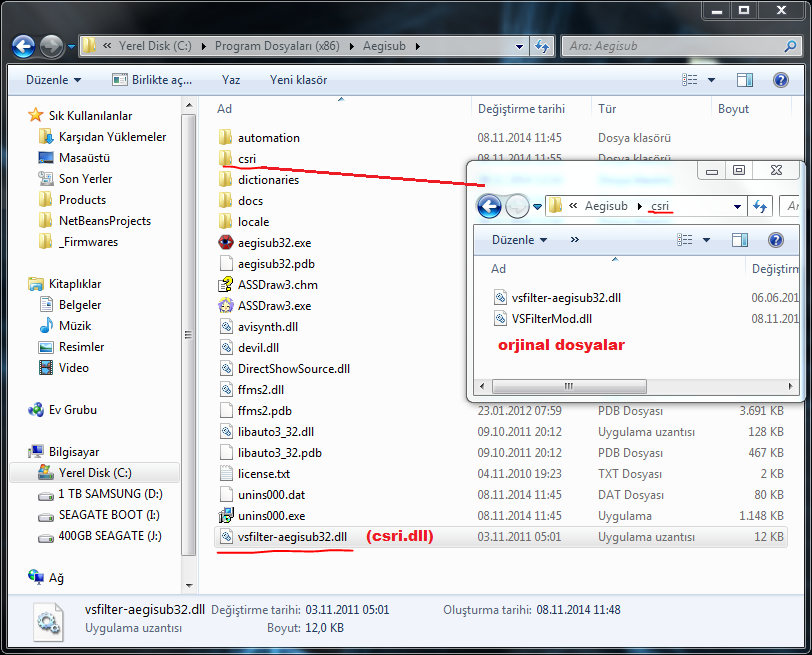Screen dimensions: 812x655
Task: Click the unins000.exe uninstaller icon
Action: [x=226, y=516]
